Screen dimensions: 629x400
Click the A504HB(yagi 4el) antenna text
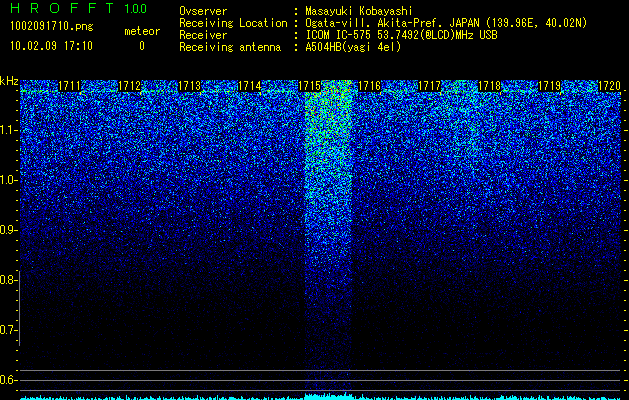pos(353,47)
